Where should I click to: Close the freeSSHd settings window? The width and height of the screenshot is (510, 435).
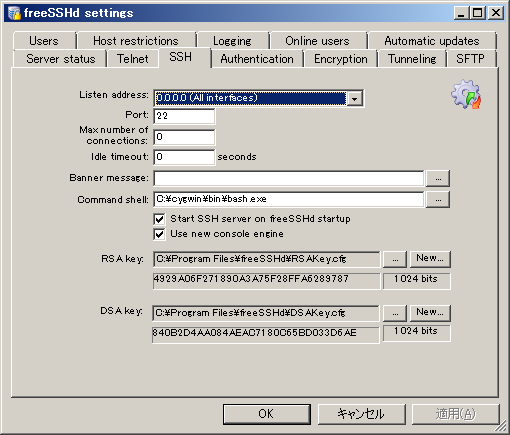[x=496, y=13]
